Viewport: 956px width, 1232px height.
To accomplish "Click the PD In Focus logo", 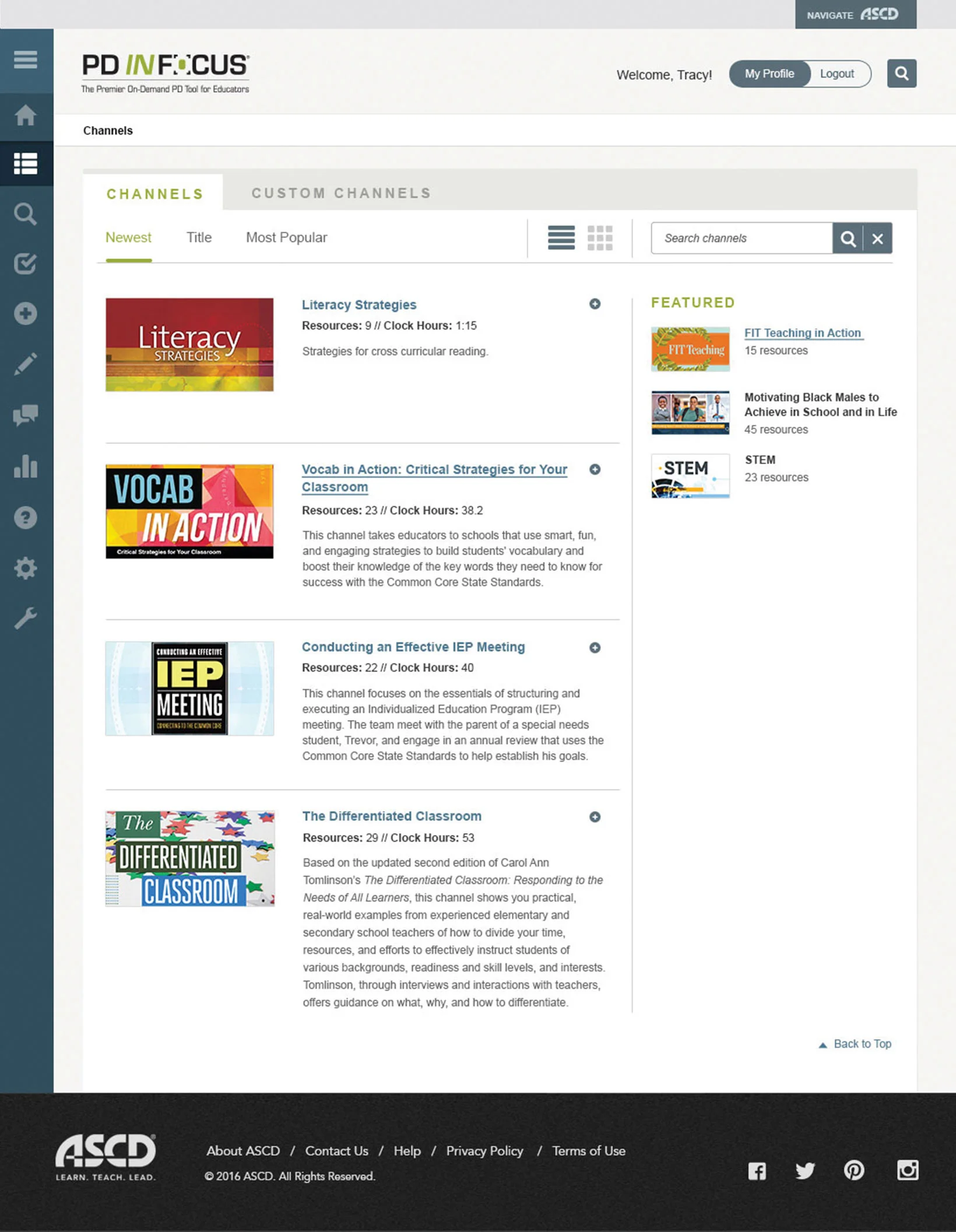I will [x=166, y=73].
